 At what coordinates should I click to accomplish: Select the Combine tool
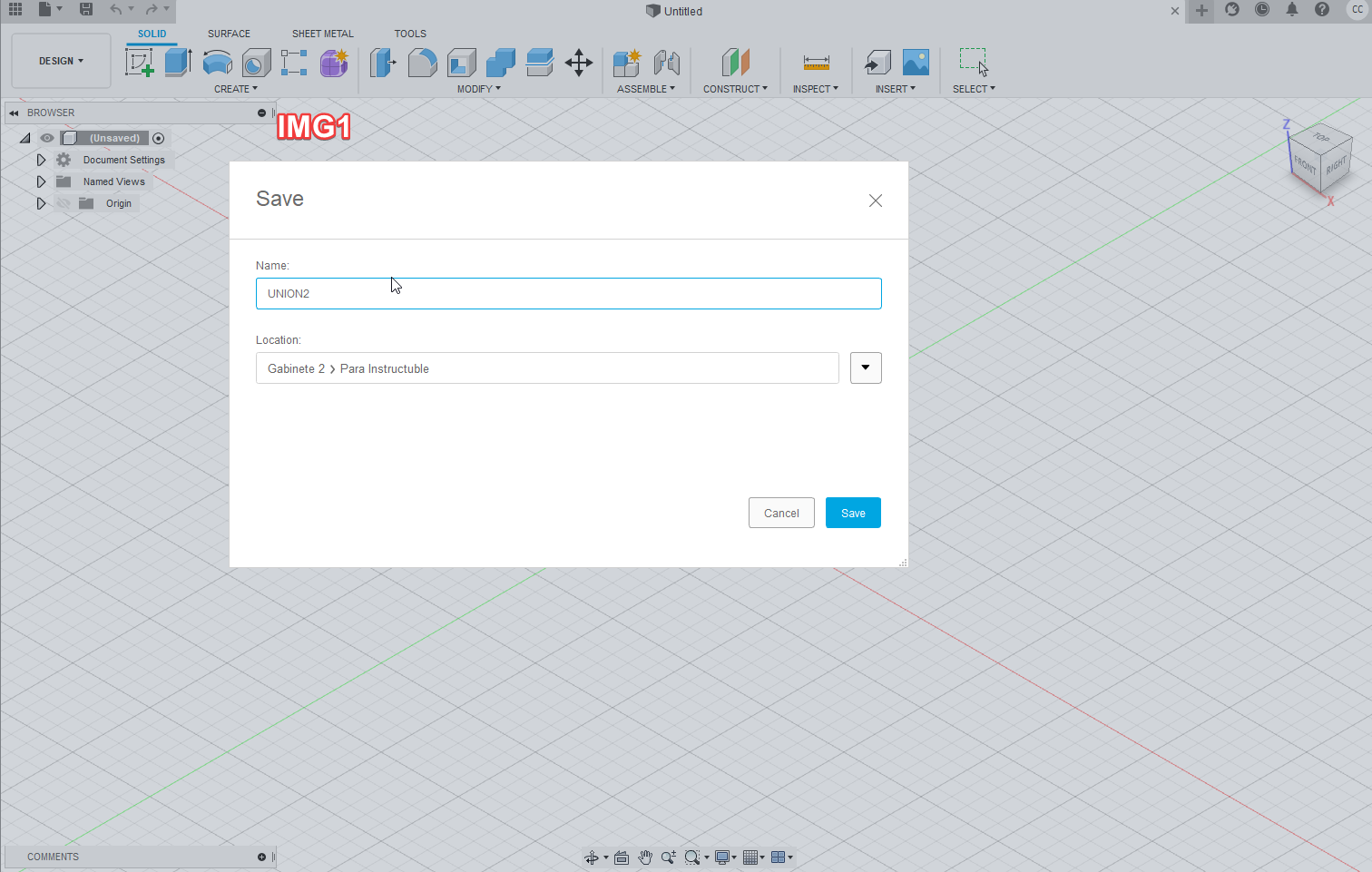pos(500,63)
